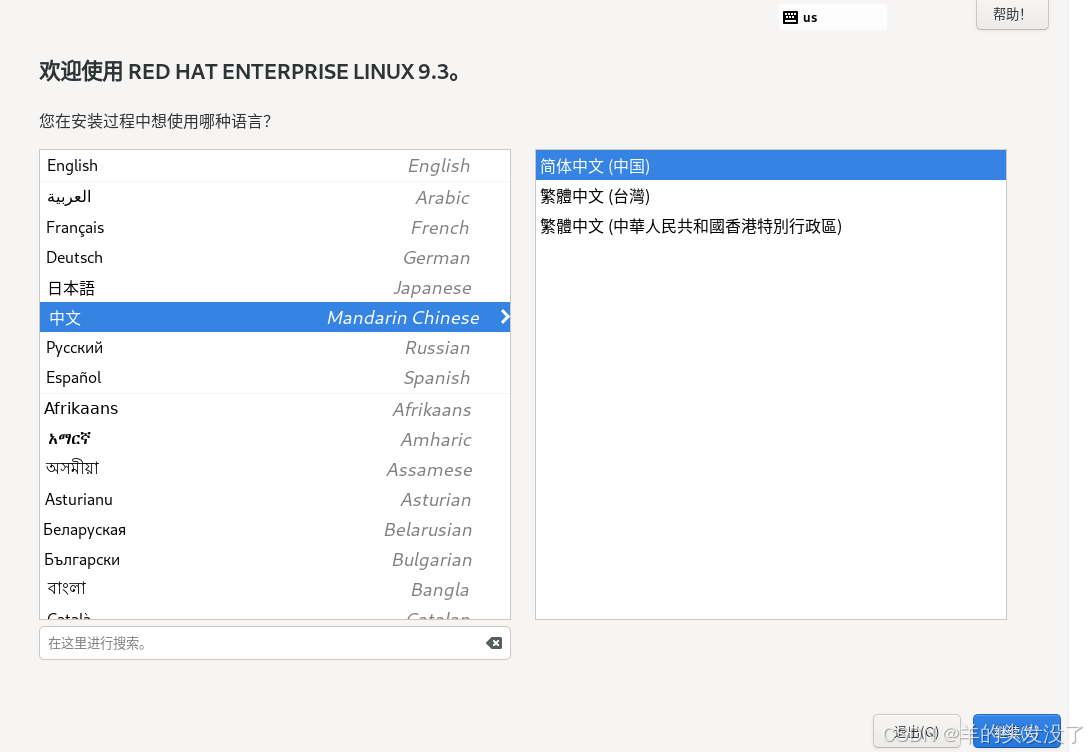Screen dimensions: 1089x752
Task: Click the us keyboard layout indicator
Action: point(833,17)
